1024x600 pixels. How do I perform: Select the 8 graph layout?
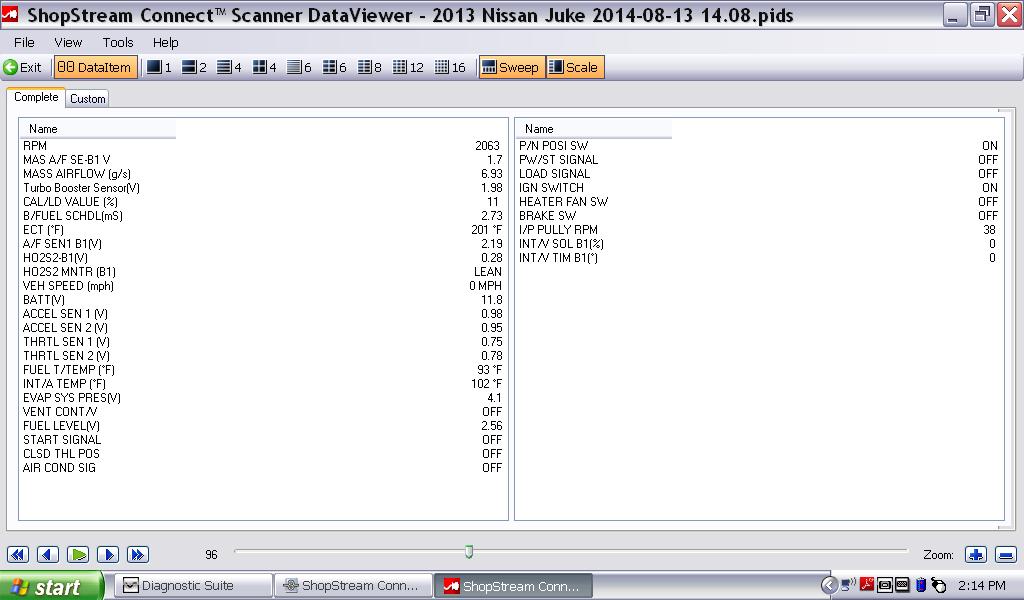point(370,67)
